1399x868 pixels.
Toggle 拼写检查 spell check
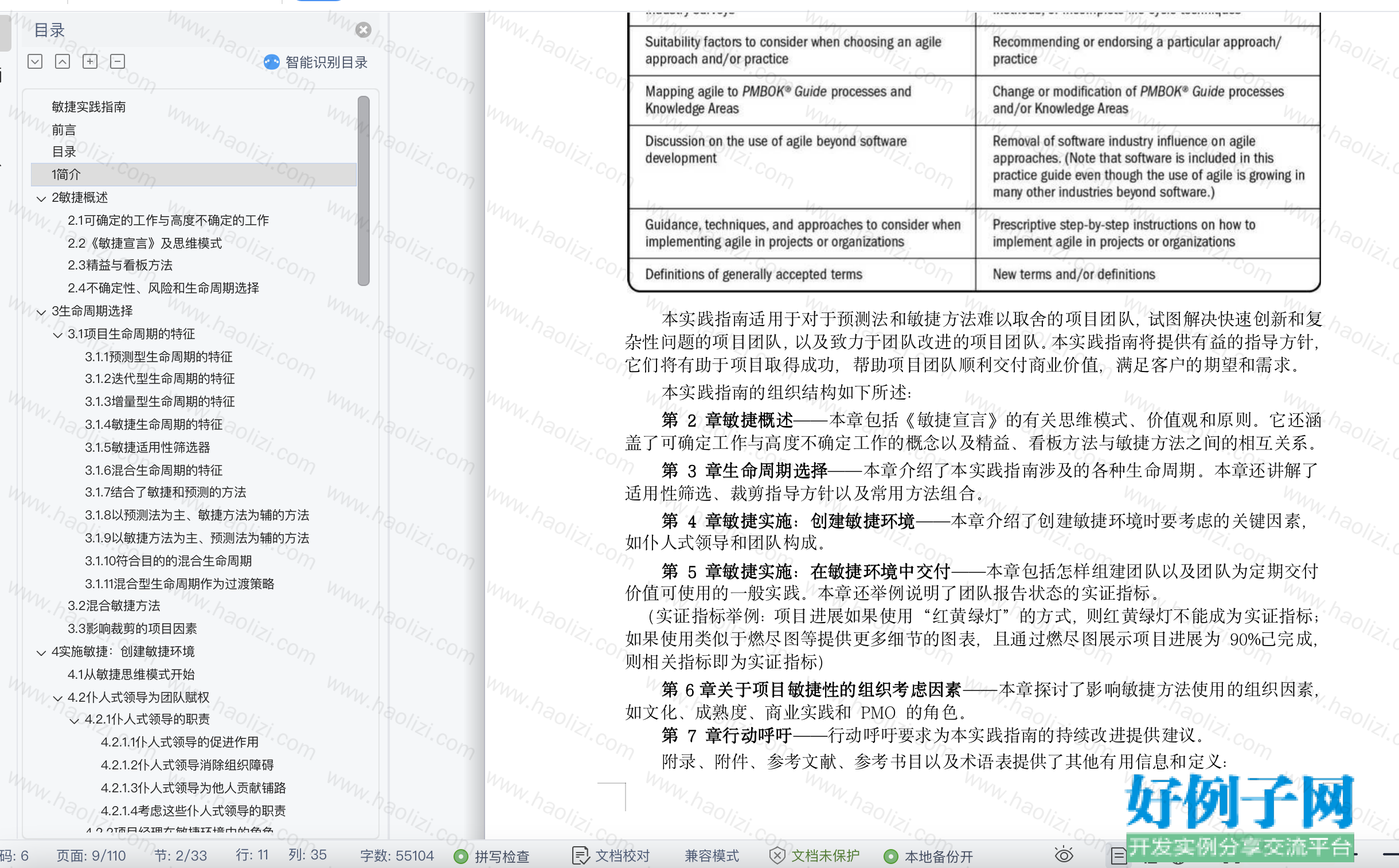click(492, 857)
